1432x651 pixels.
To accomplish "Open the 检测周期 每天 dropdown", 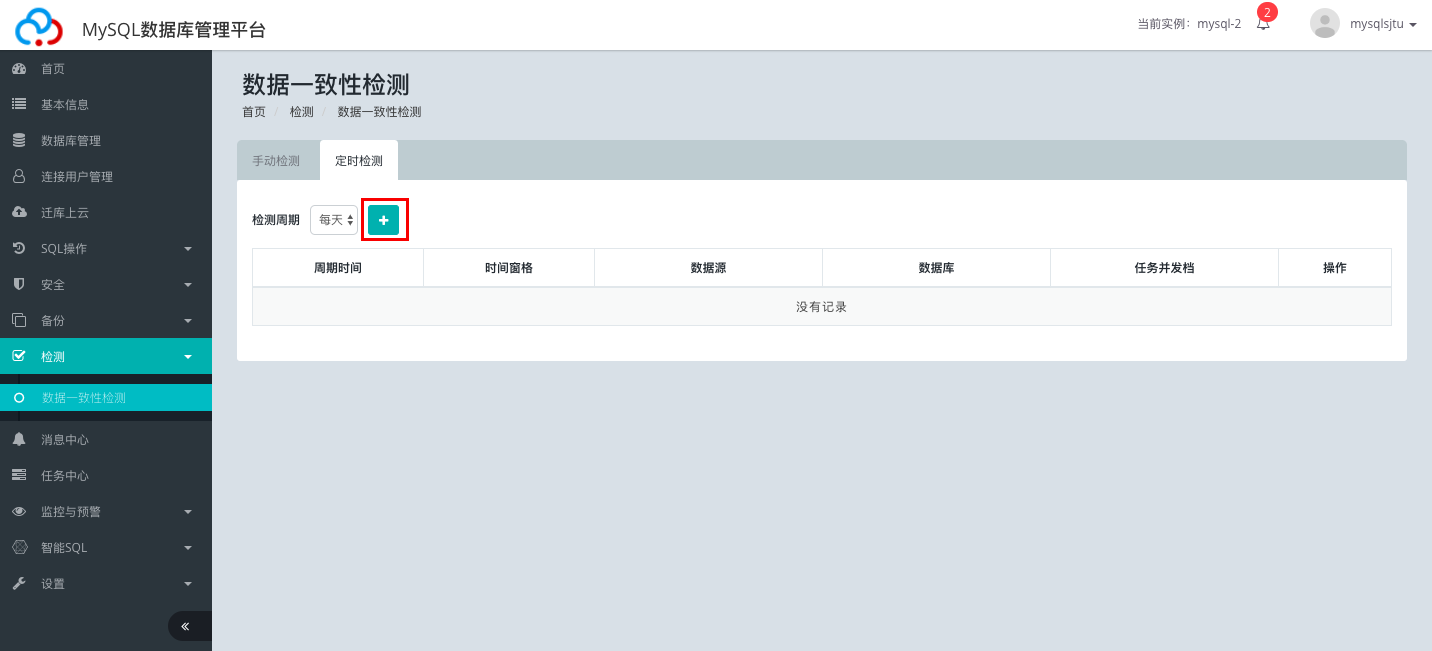I will click(x=334, y=220).
